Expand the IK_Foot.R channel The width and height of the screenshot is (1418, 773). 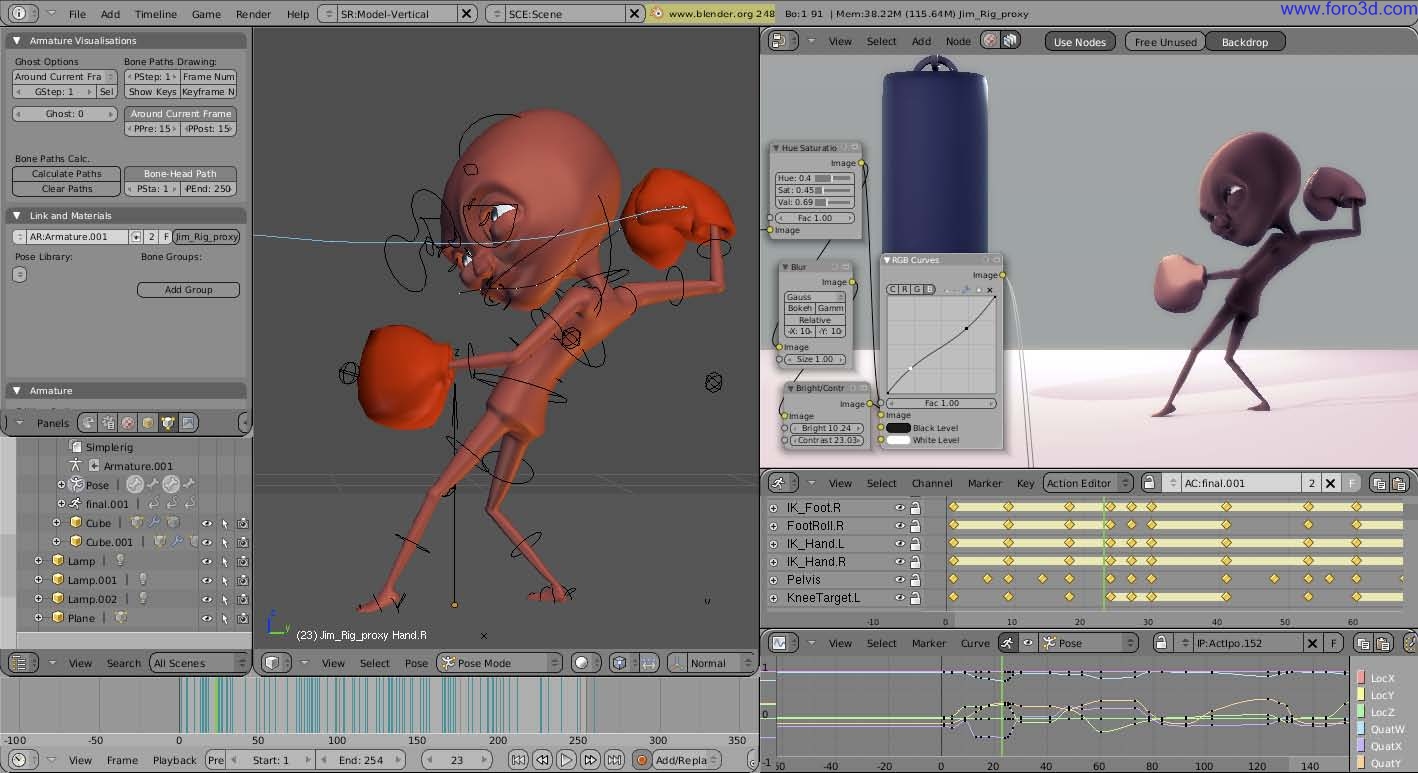(773, 508)
